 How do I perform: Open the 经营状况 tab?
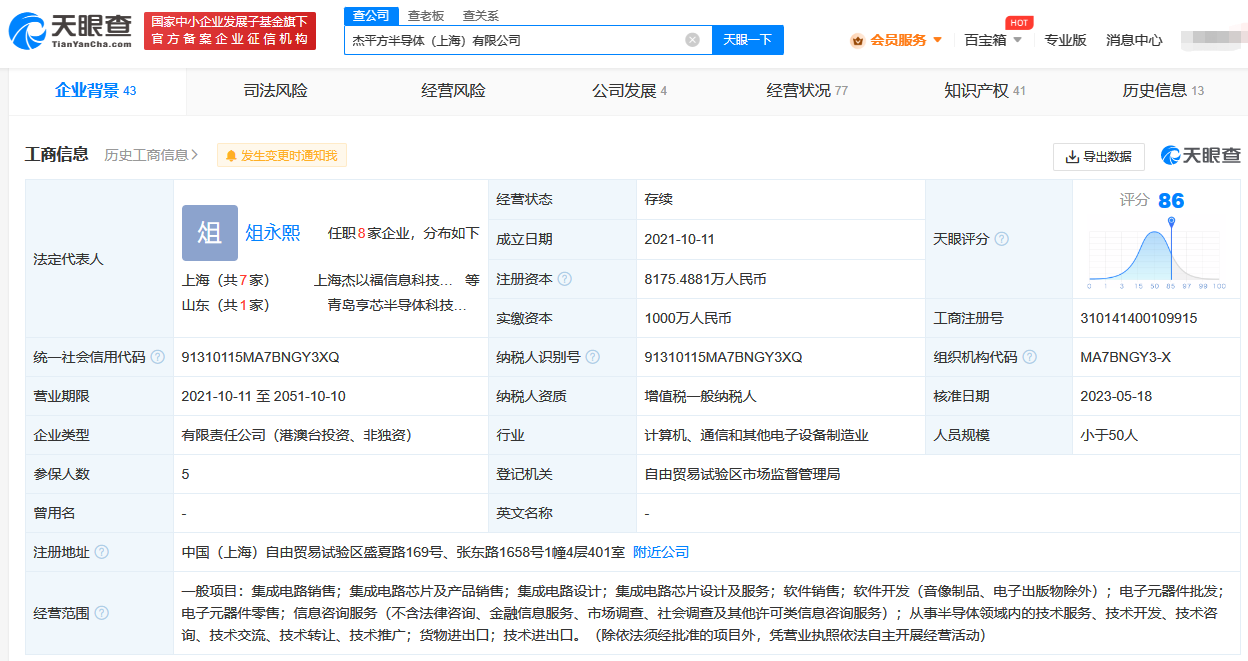[806, 91]
